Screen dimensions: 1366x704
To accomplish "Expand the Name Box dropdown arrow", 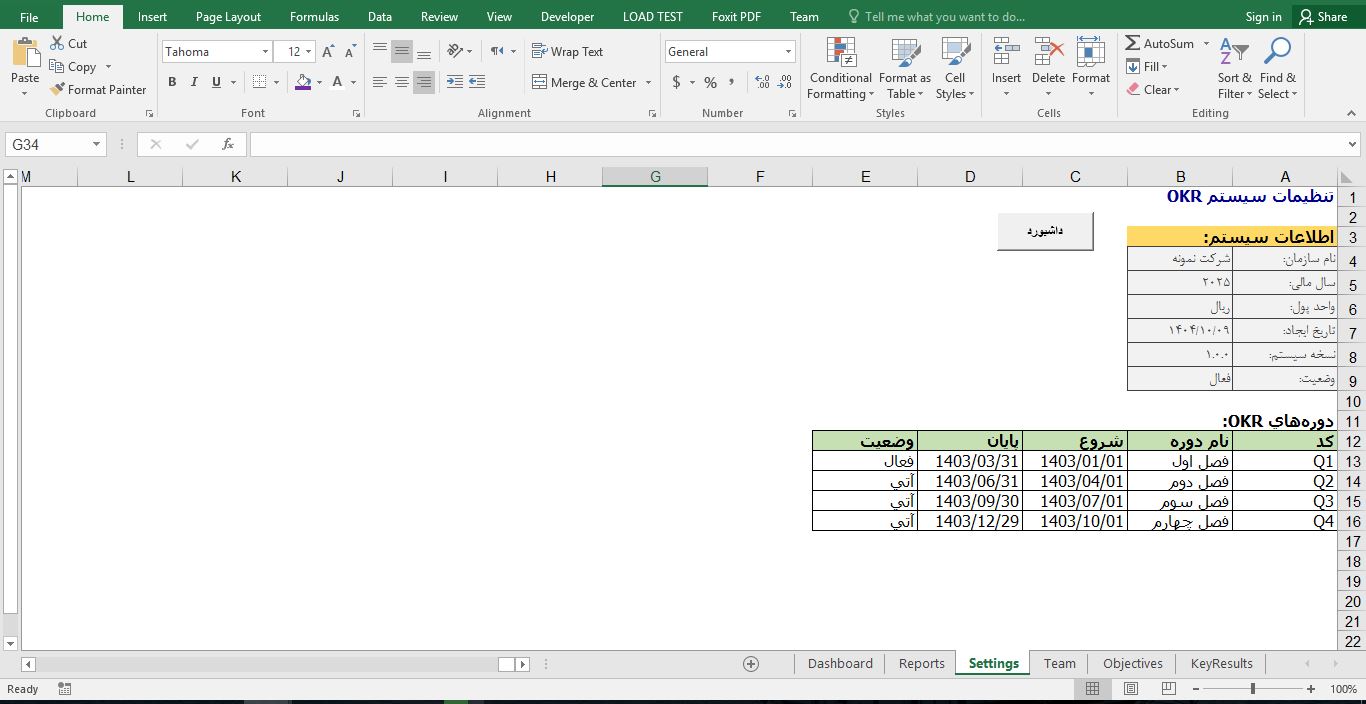I will (x=97, y=145).
